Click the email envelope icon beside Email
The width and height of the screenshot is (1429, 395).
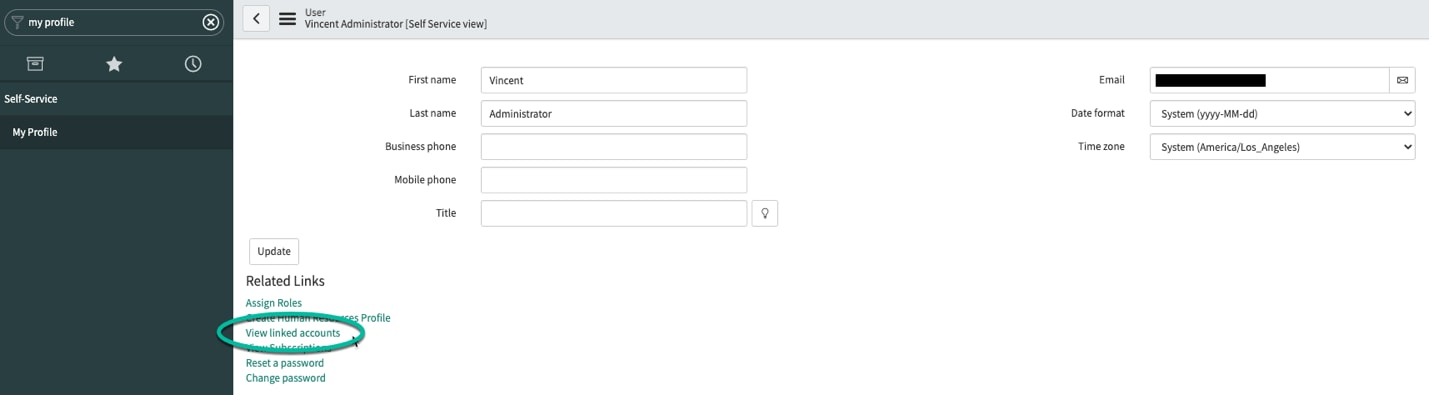click(1402, 80)
